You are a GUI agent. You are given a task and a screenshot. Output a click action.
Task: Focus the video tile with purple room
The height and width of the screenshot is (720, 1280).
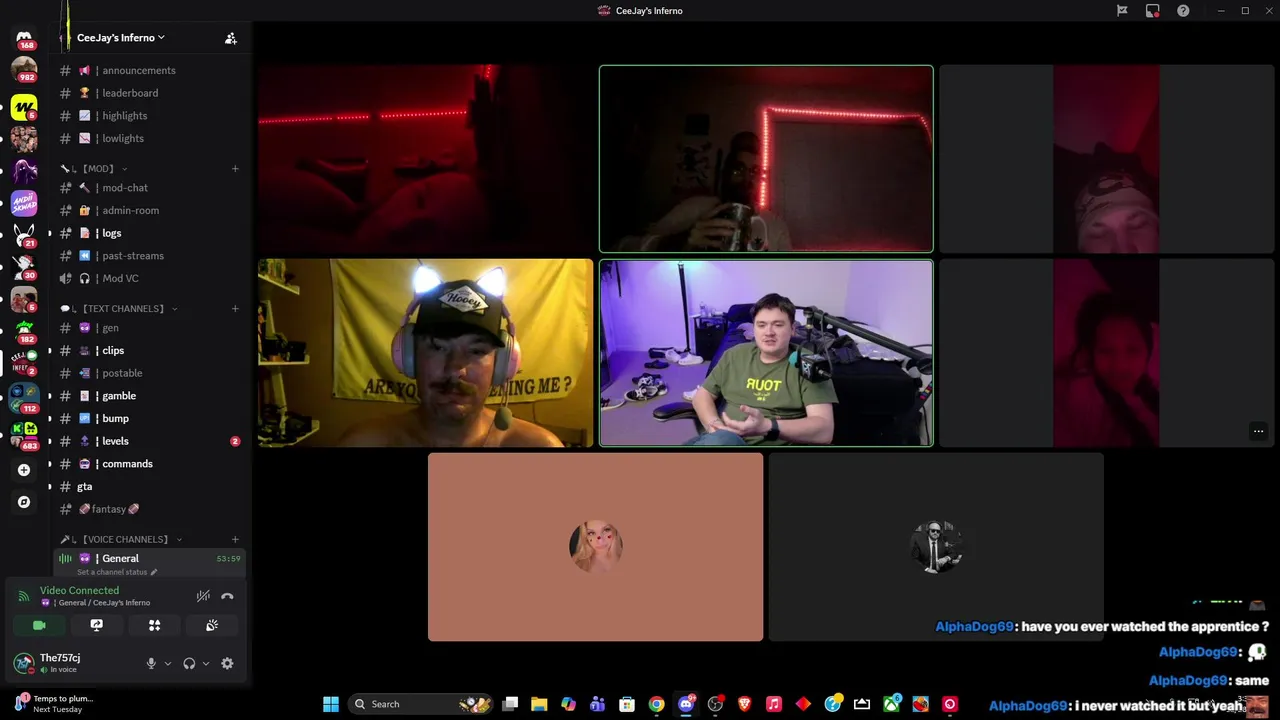[x=766, y=353]
